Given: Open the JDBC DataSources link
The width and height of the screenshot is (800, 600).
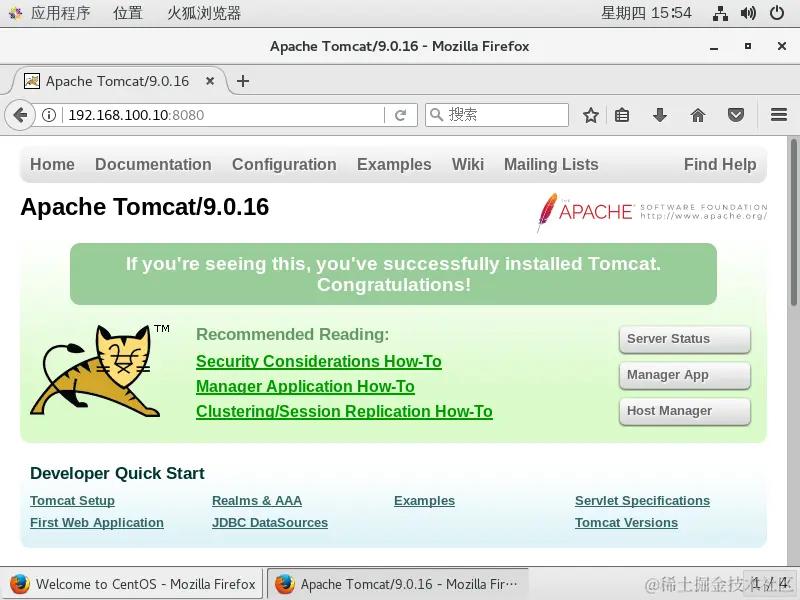Looking at the screenshot, I should tap(270, 522).
